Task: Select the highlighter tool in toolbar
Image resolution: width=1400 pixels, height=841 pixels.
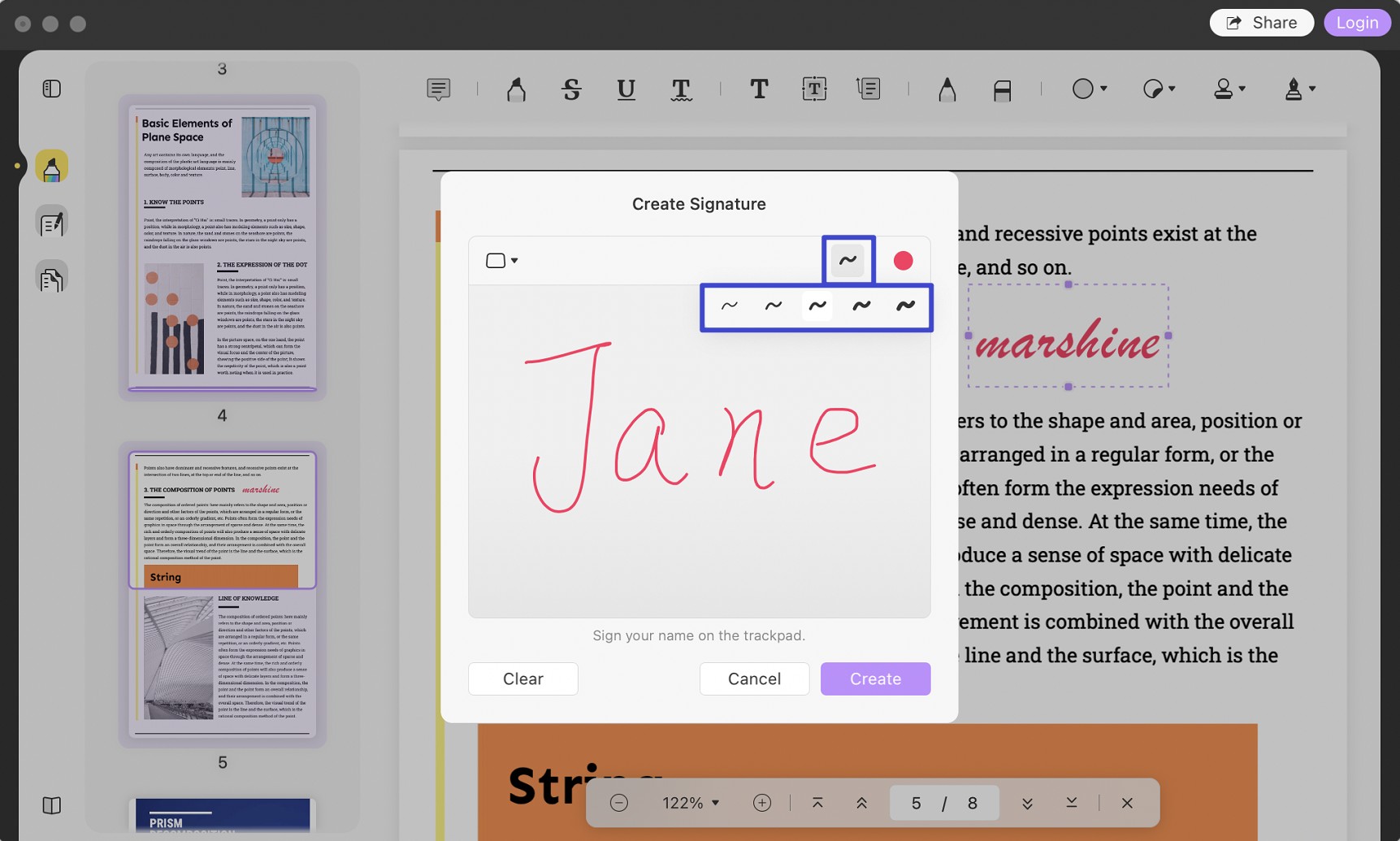Action: click(x=516, y=89)
